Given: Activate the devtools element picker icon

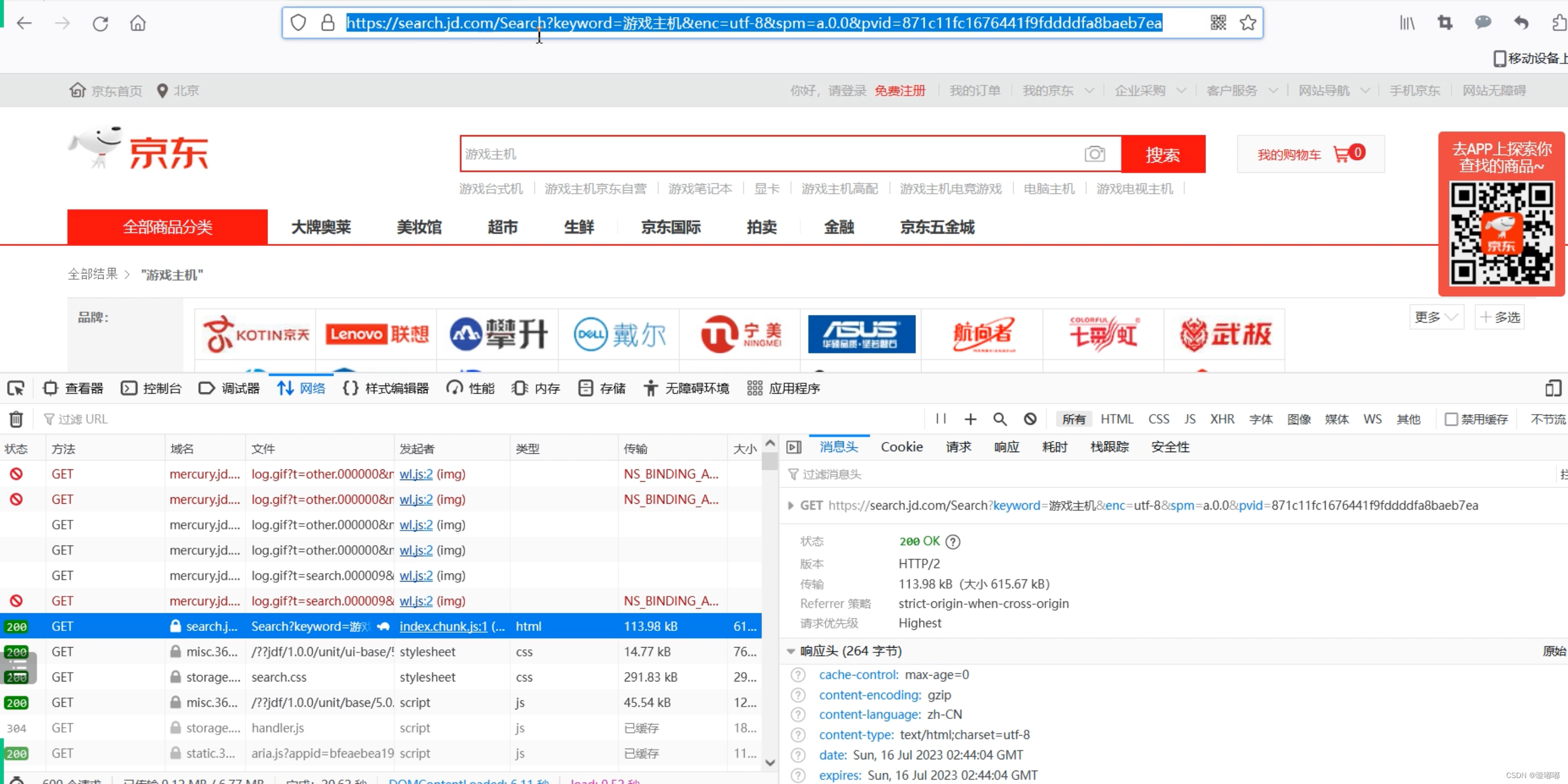Looking at the screenshot, I should [x=16, y=388].
